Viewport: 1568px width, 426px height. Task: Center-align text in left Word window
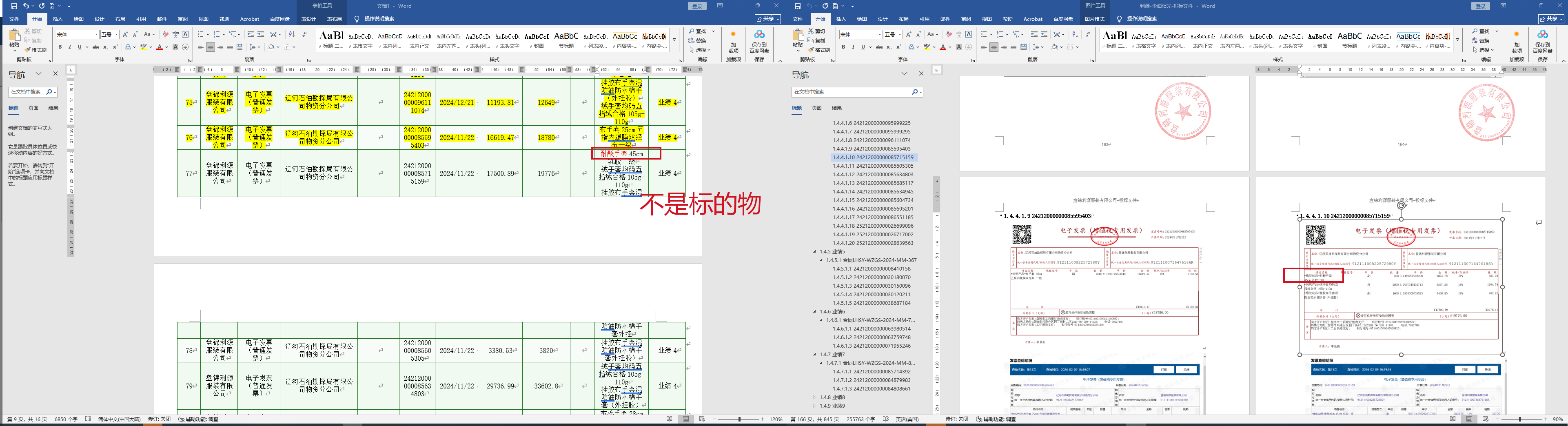tap(210, 47)
